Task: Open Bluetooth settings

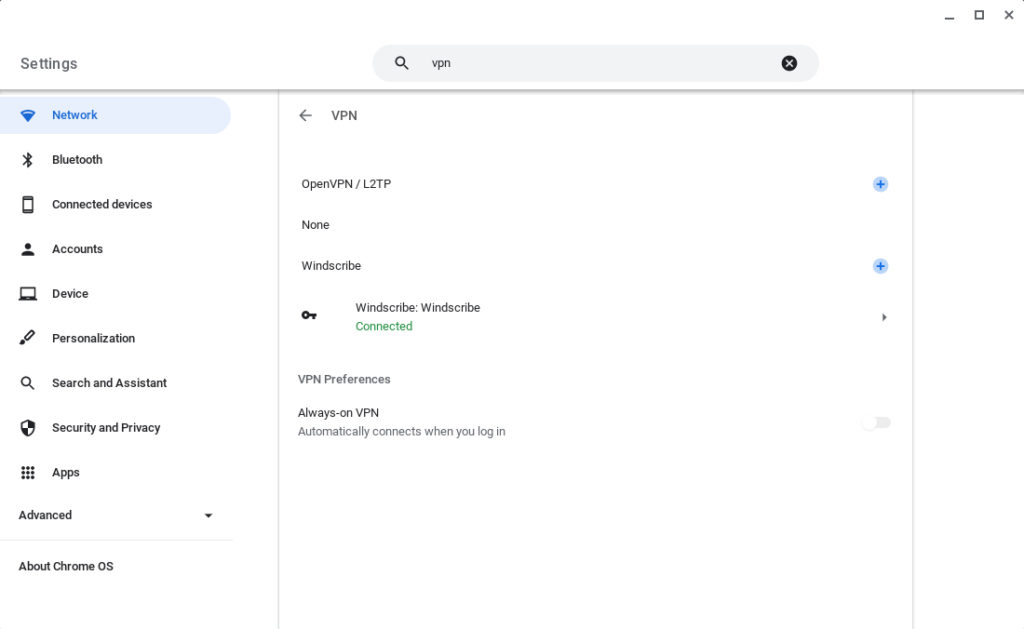Action: (115, 159)
